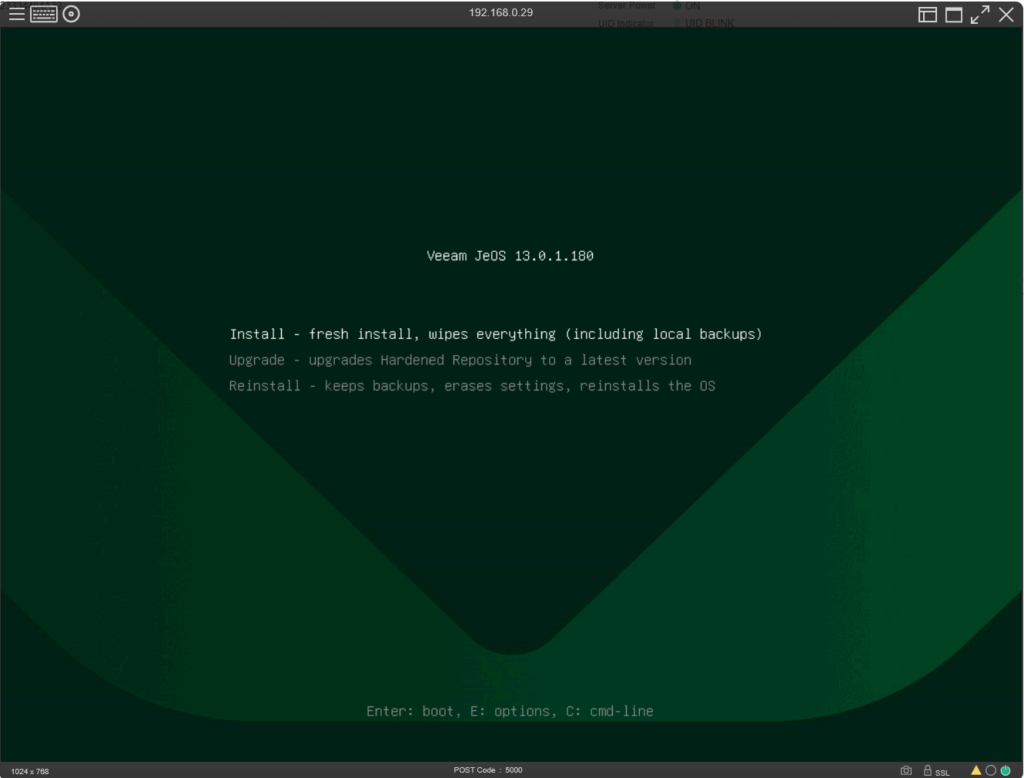1024x778 pixels.
Task: Enter full screen with the diagonal arrows icon
Action: coord(980,14)
